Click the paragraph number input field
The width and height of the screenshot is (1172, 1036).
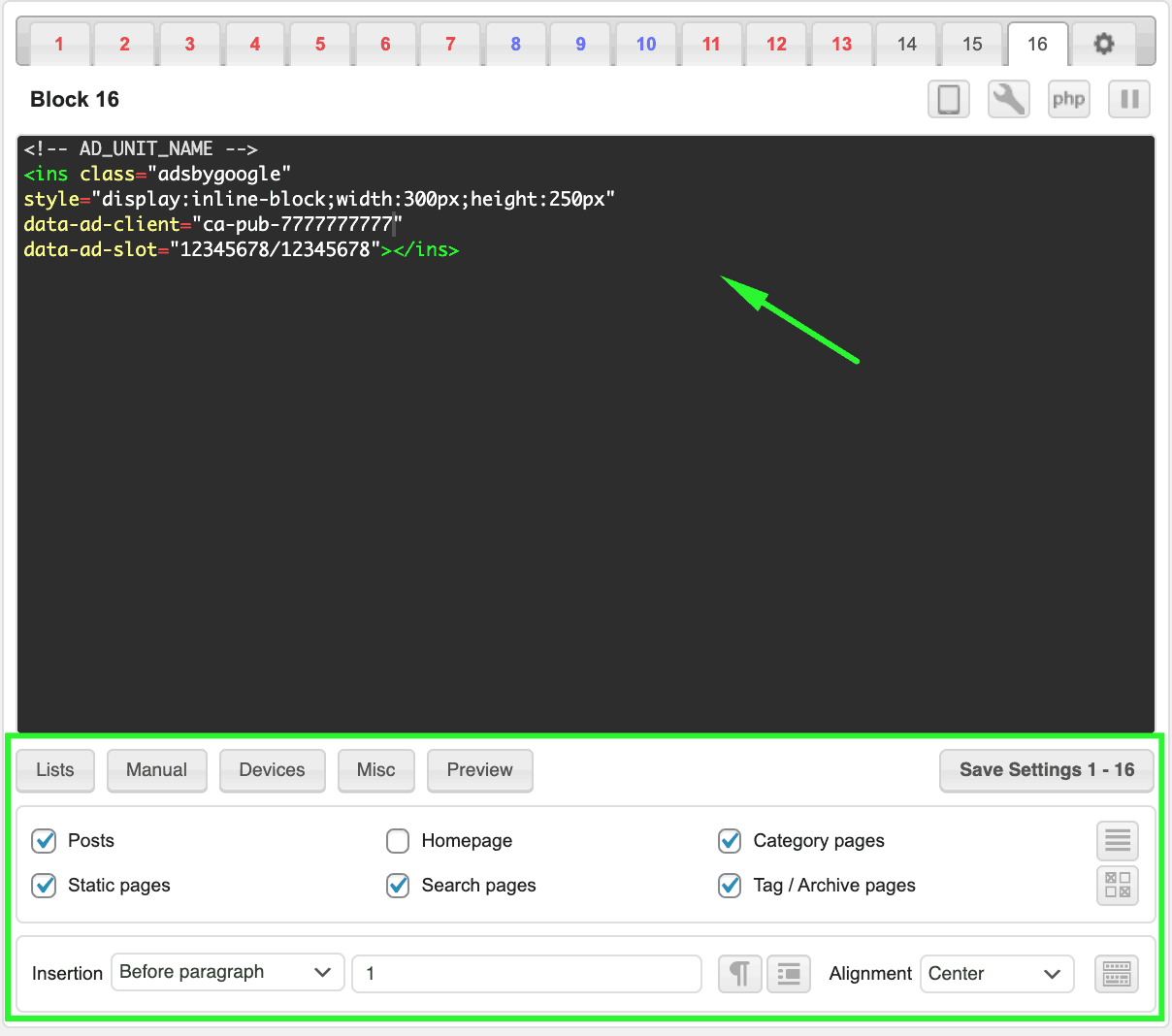tap(527, 974)
